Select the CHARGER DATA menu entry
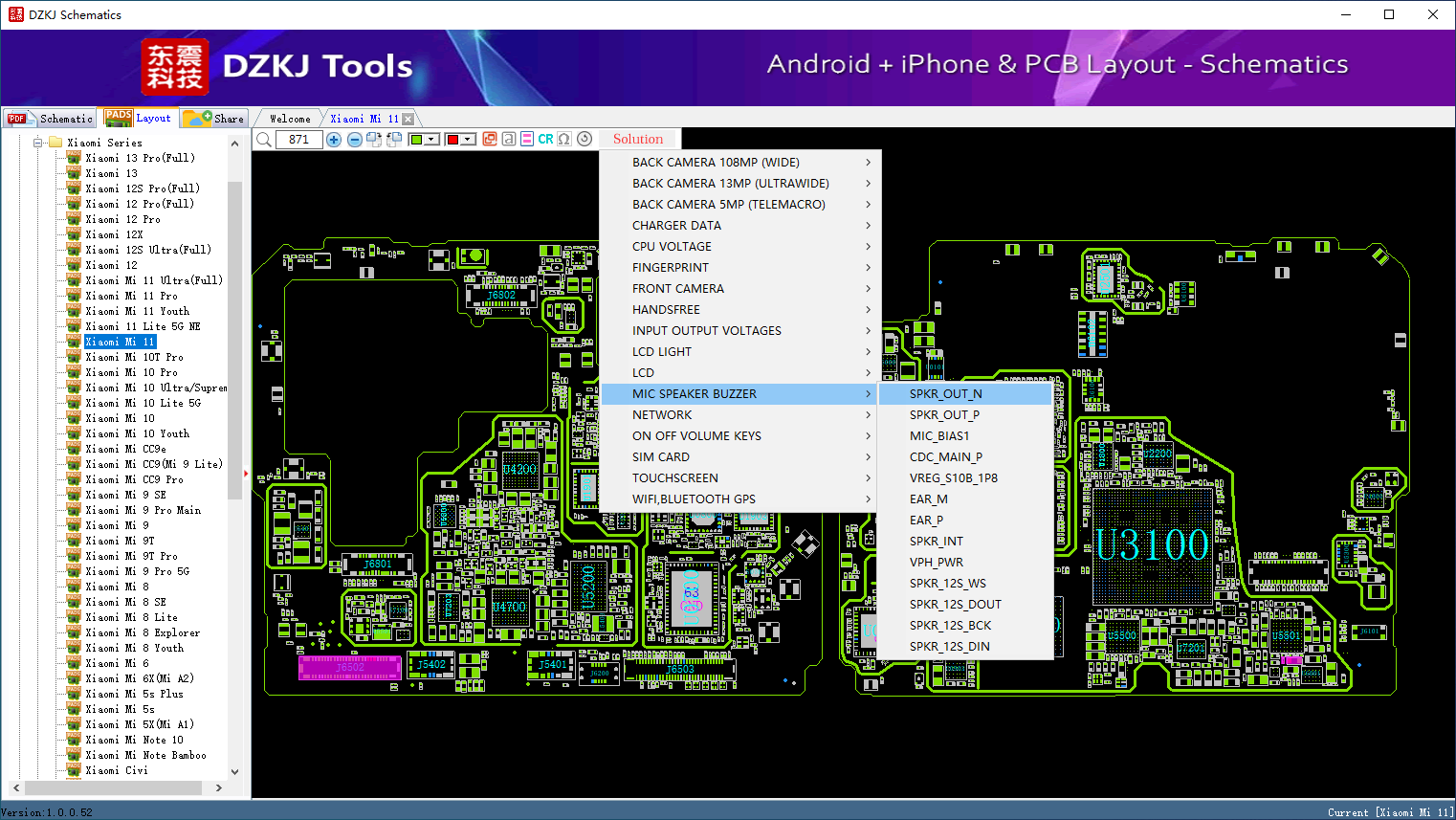 tap(740, 226)
